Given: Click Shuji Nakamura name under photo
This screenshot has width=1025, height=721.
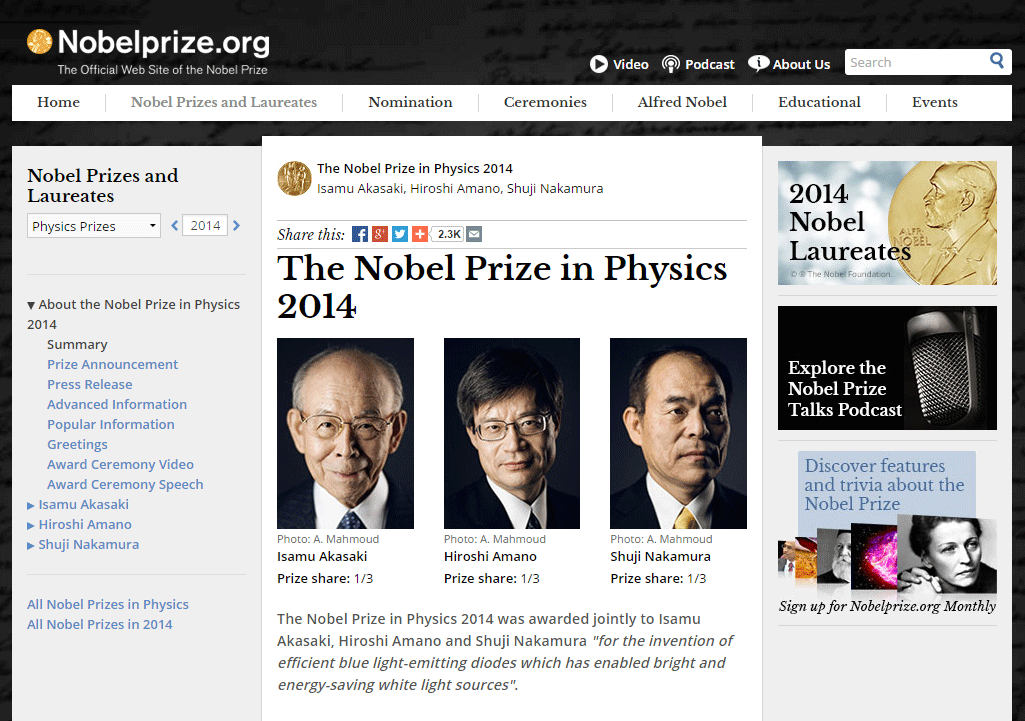Looking at the screenshot, I should (x=660, y=557).
